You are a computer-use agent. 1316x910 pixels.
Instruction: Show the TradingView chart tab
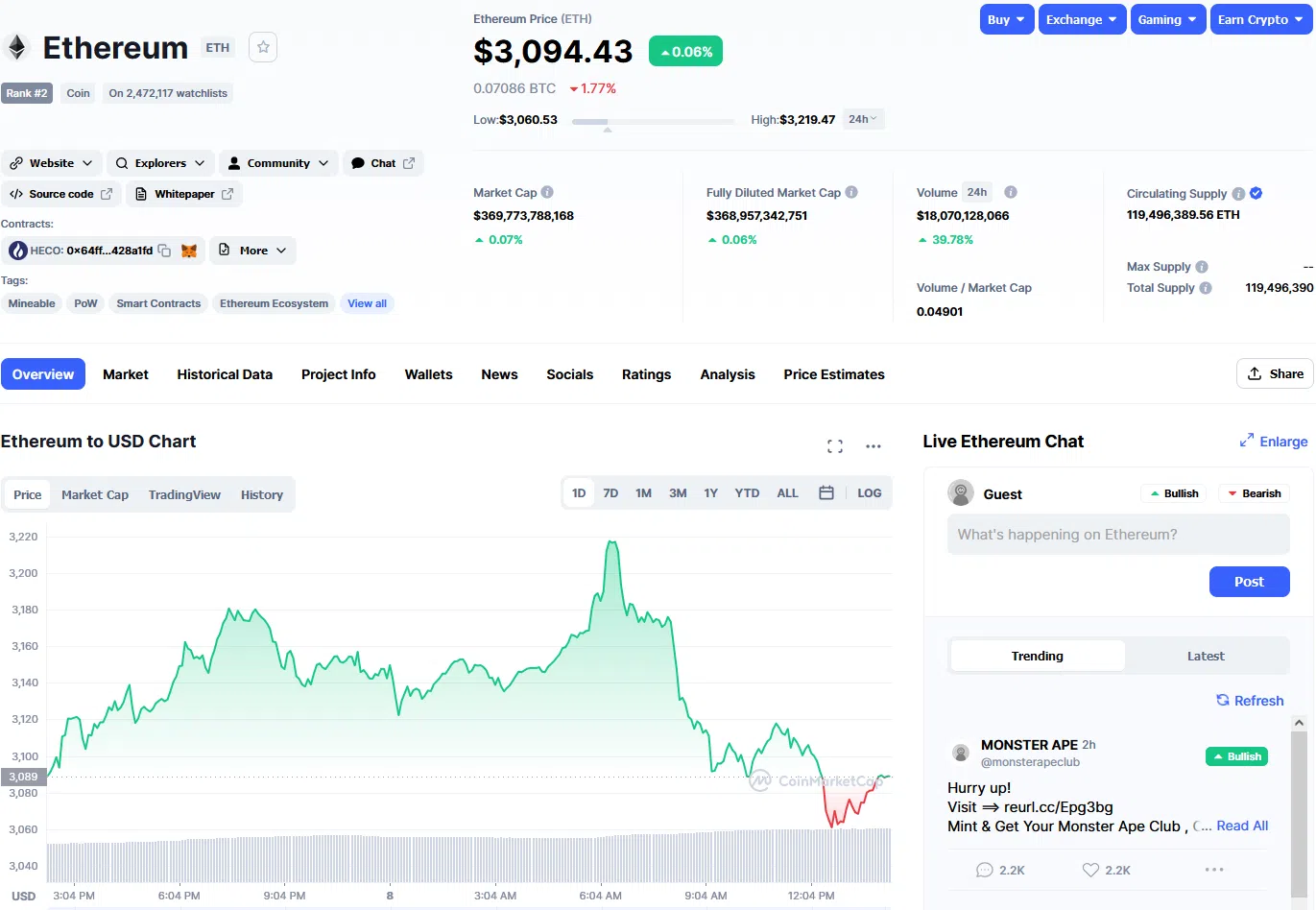click(184, 494)
